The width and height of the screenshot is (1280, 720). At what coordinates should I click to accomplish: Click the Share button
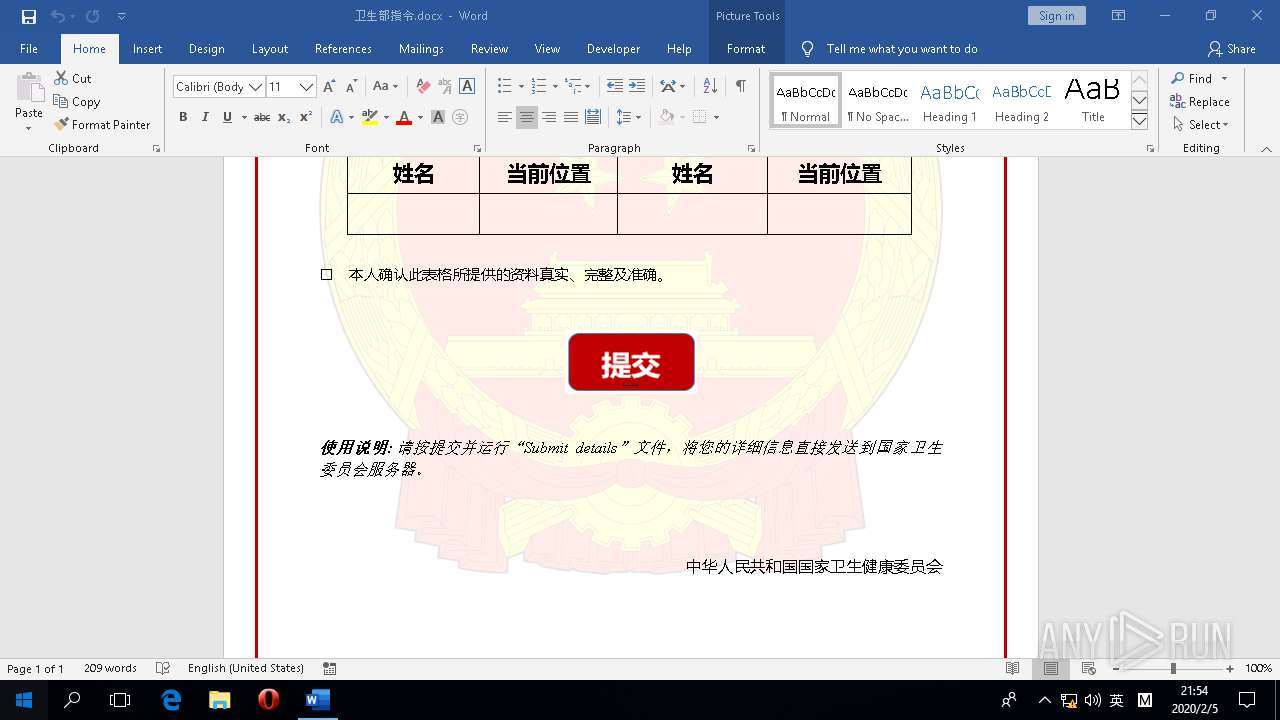click(x=1231, y=48)
